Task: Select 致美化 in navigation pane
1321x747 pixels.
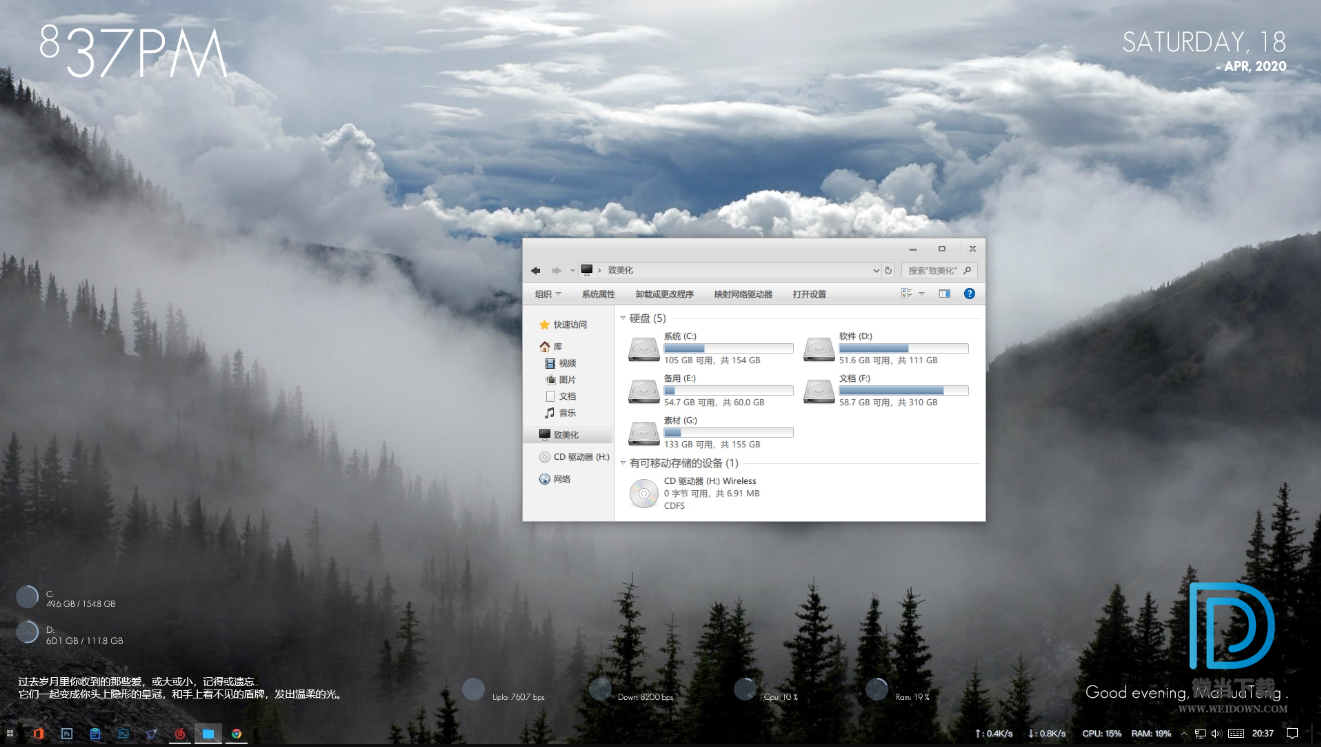Action: [568, 435]
